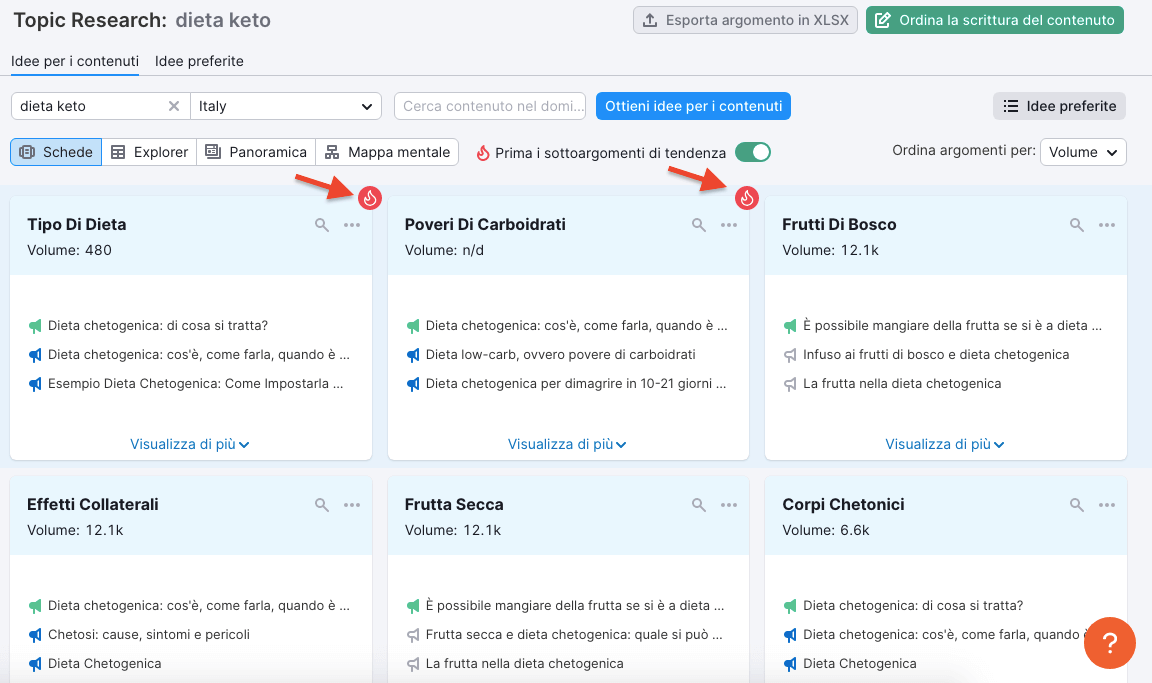The width and height of the screenshot is (1152, 683).
Task: Click the search icon on Corpi Chetonici card
Action: pos(1077,506)
